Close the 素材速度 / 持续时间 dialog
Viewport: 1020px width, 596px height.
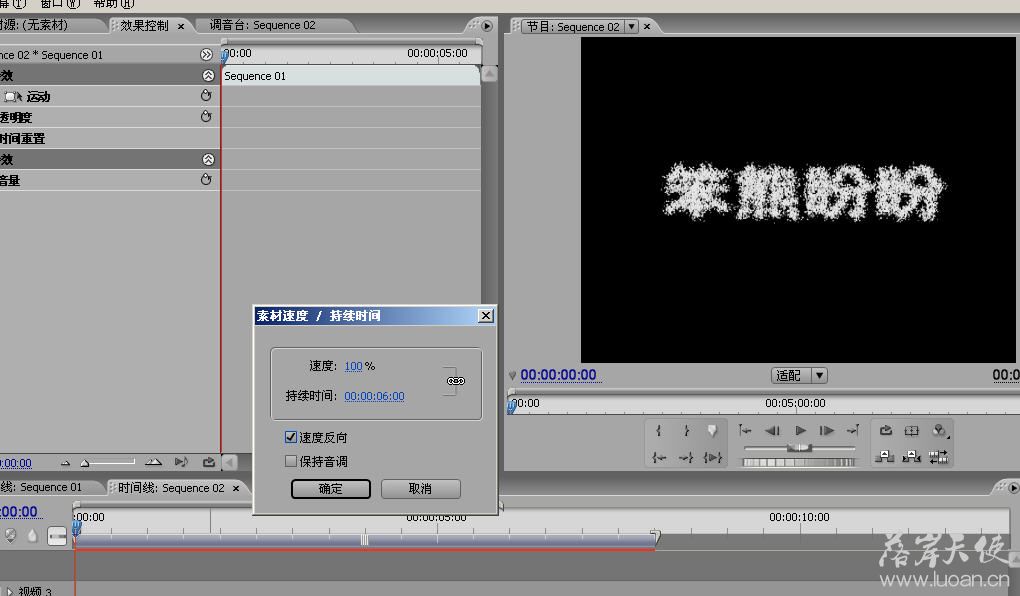tap(485, 316)
